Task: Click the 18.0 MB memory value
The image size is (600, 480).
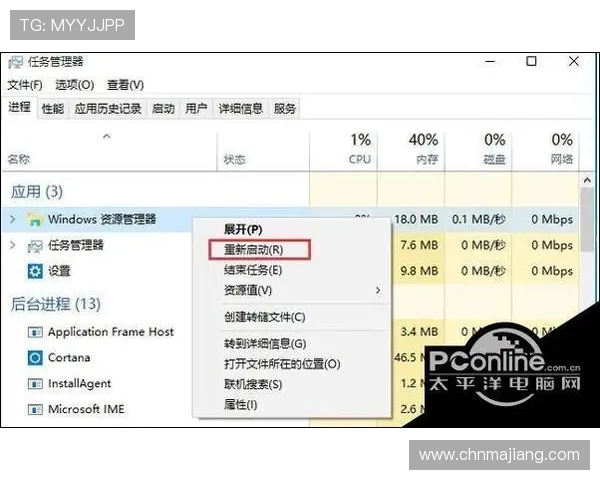Action: pos(416,219)
